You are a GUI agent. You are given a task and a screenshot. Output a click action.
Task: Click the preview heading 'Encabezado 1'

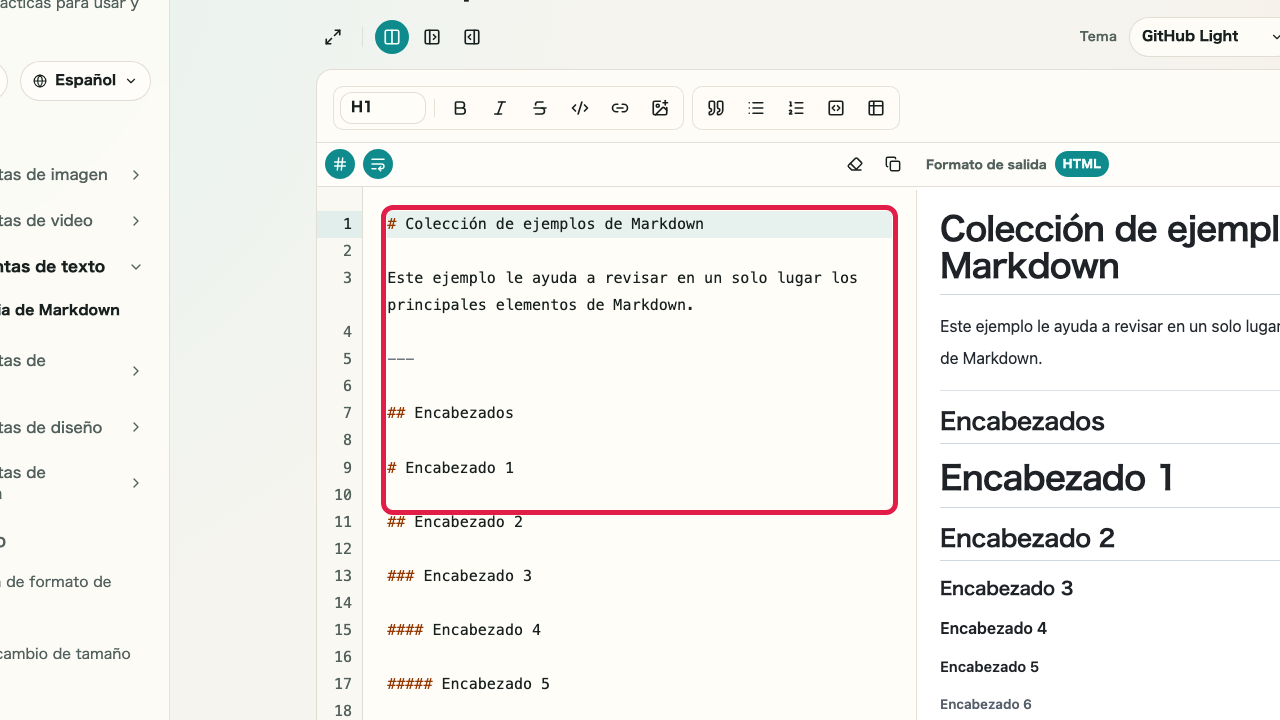[1056, 478]
